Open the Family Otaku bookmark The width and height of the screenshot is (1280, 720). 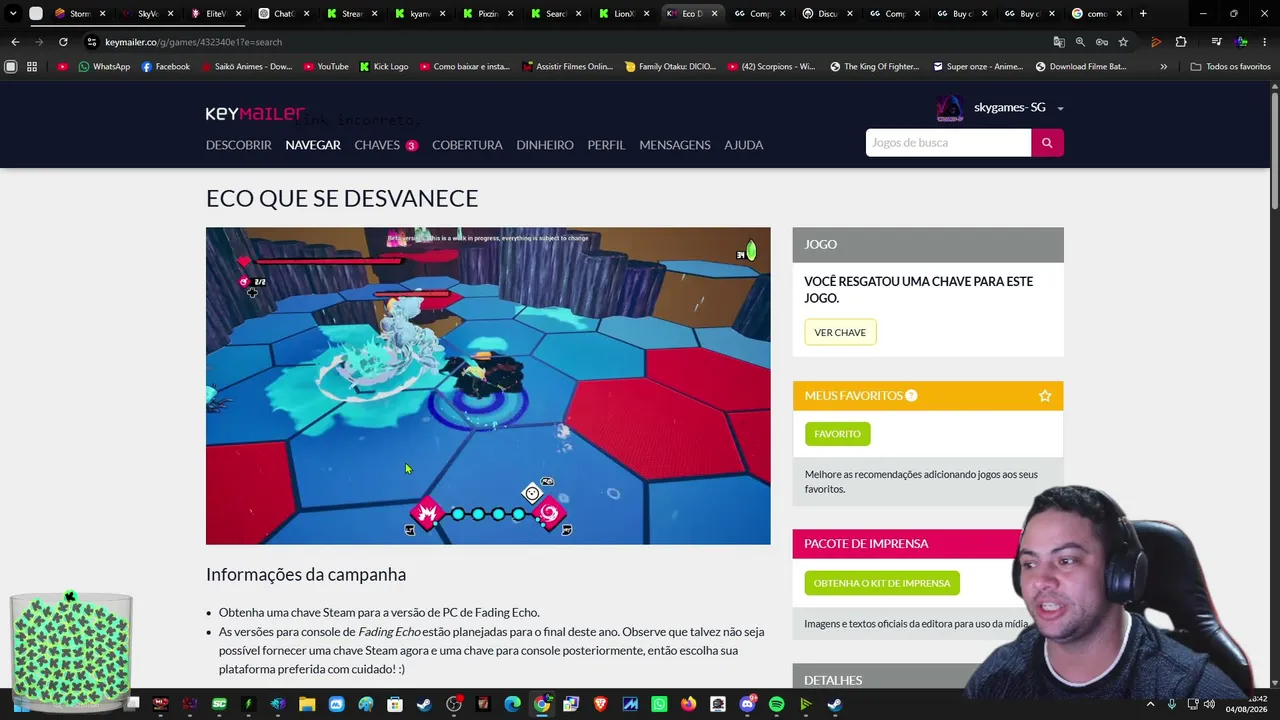670,67
